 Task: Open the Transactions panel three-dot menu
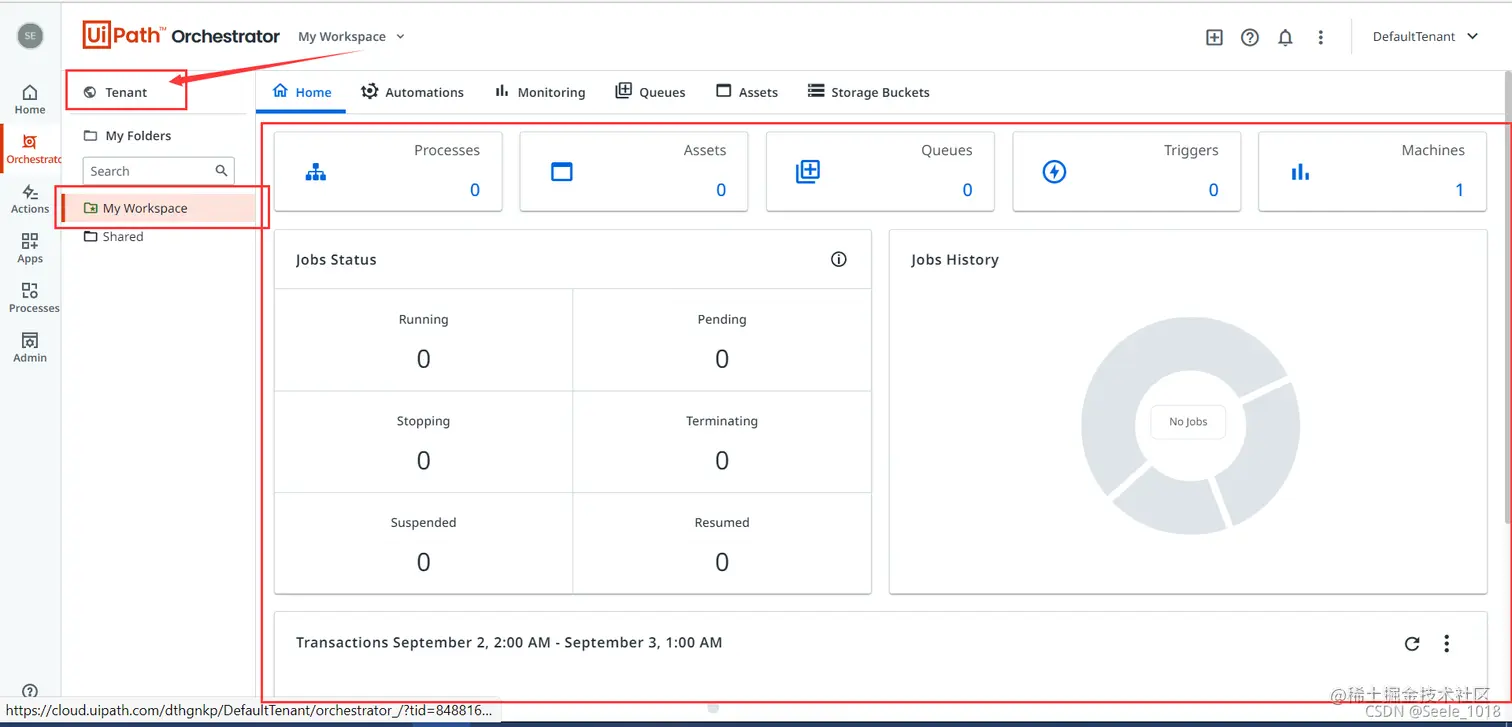[x=1447, y=643]
